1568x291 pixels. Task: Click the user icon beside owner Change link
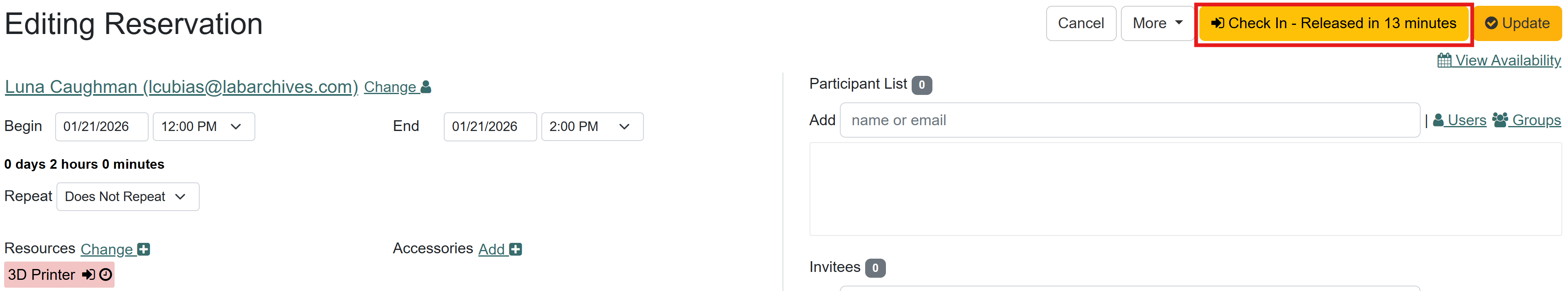coord(426,87)
